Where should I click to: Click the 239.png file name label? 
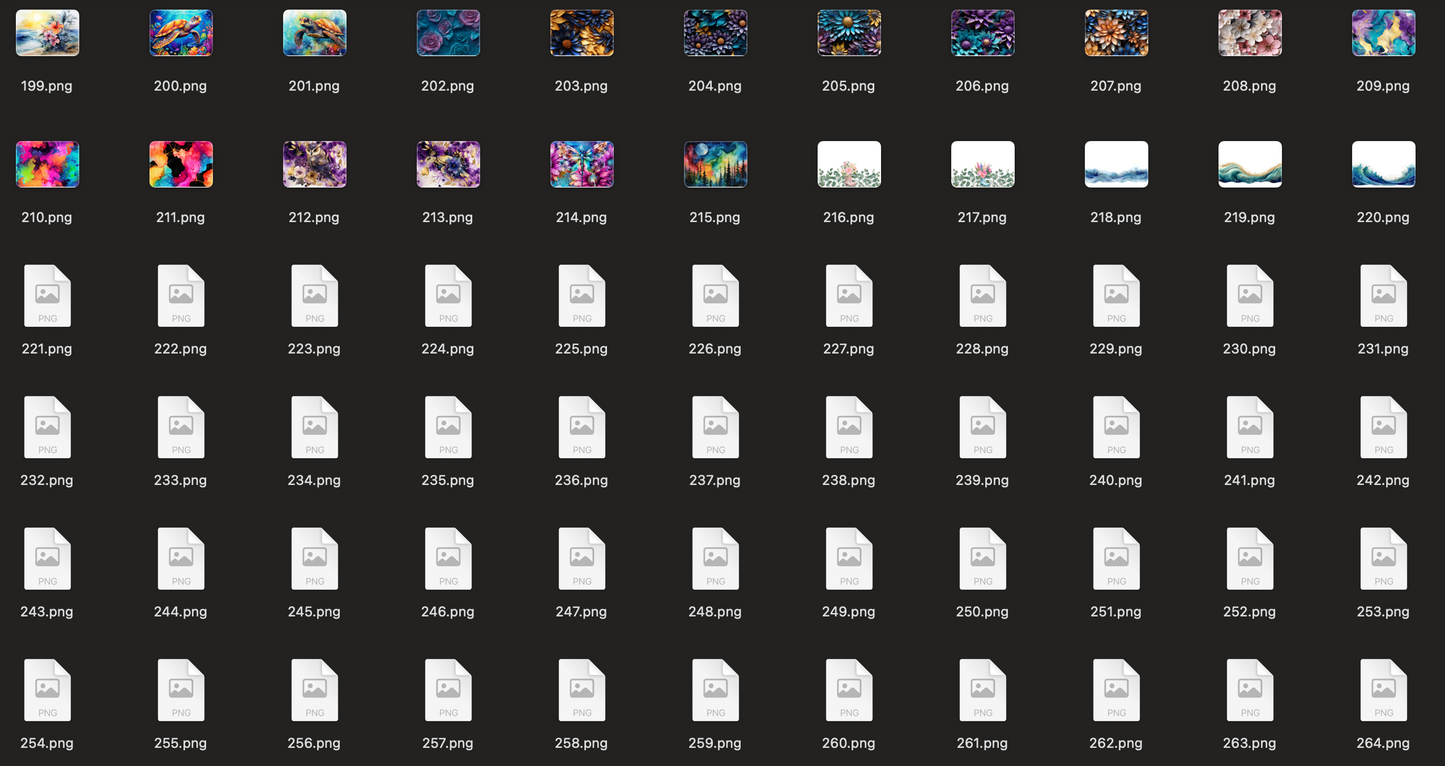tap(982, 480)
